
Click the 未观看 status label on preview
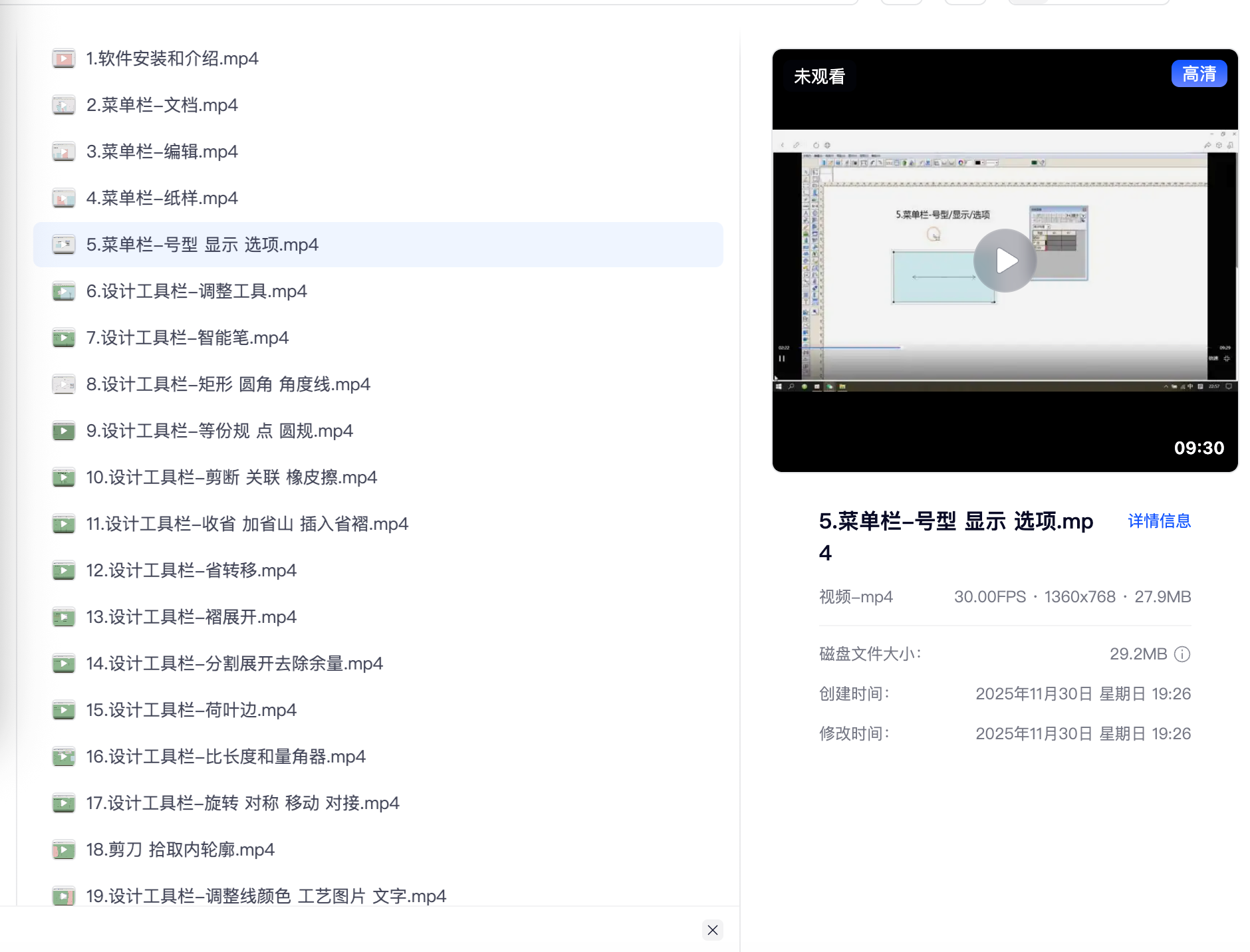[x=819, y=76]
